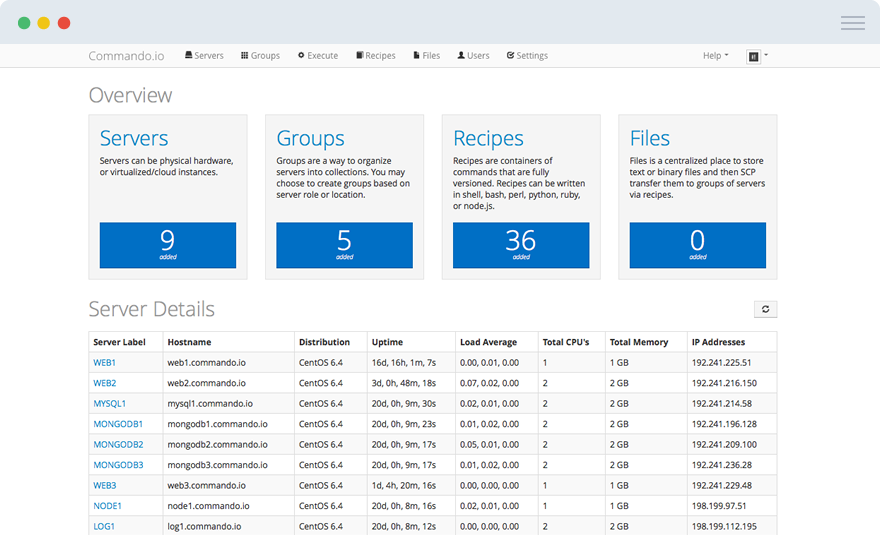Click the Users person icon in navbar
880x535 pixels.
click(x=461, y=56)
